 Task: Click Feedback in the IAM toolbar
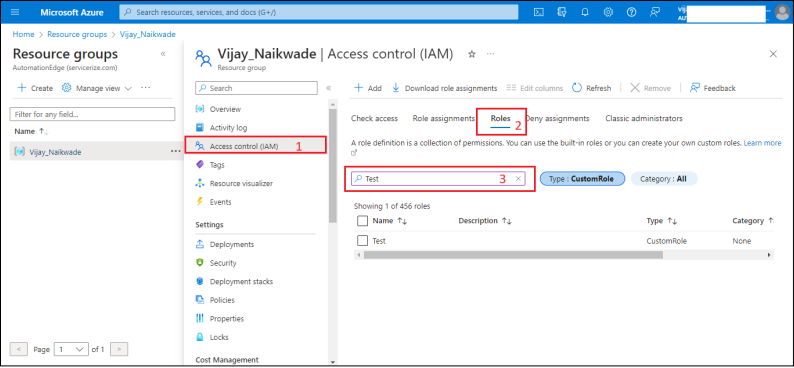pyautogui.click(x=713, y=88)
